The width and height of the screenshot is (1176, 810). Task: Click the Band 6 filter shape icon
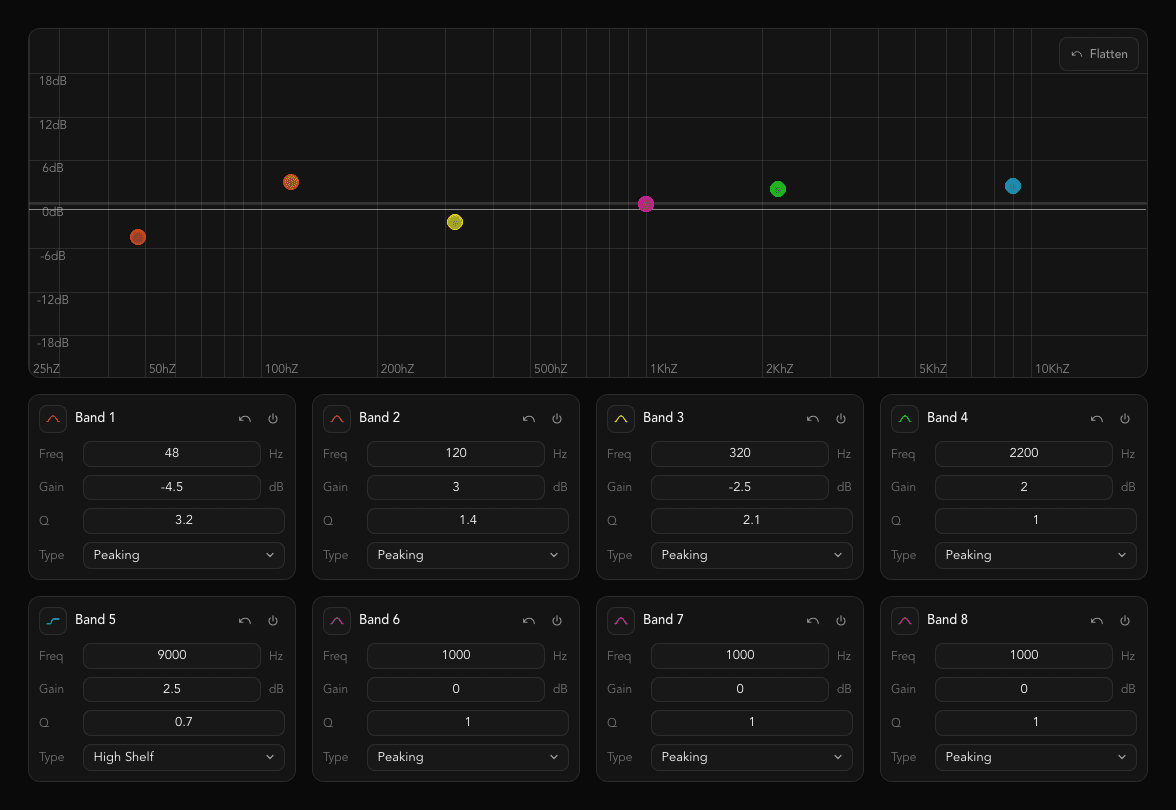(x=337, y=620)
